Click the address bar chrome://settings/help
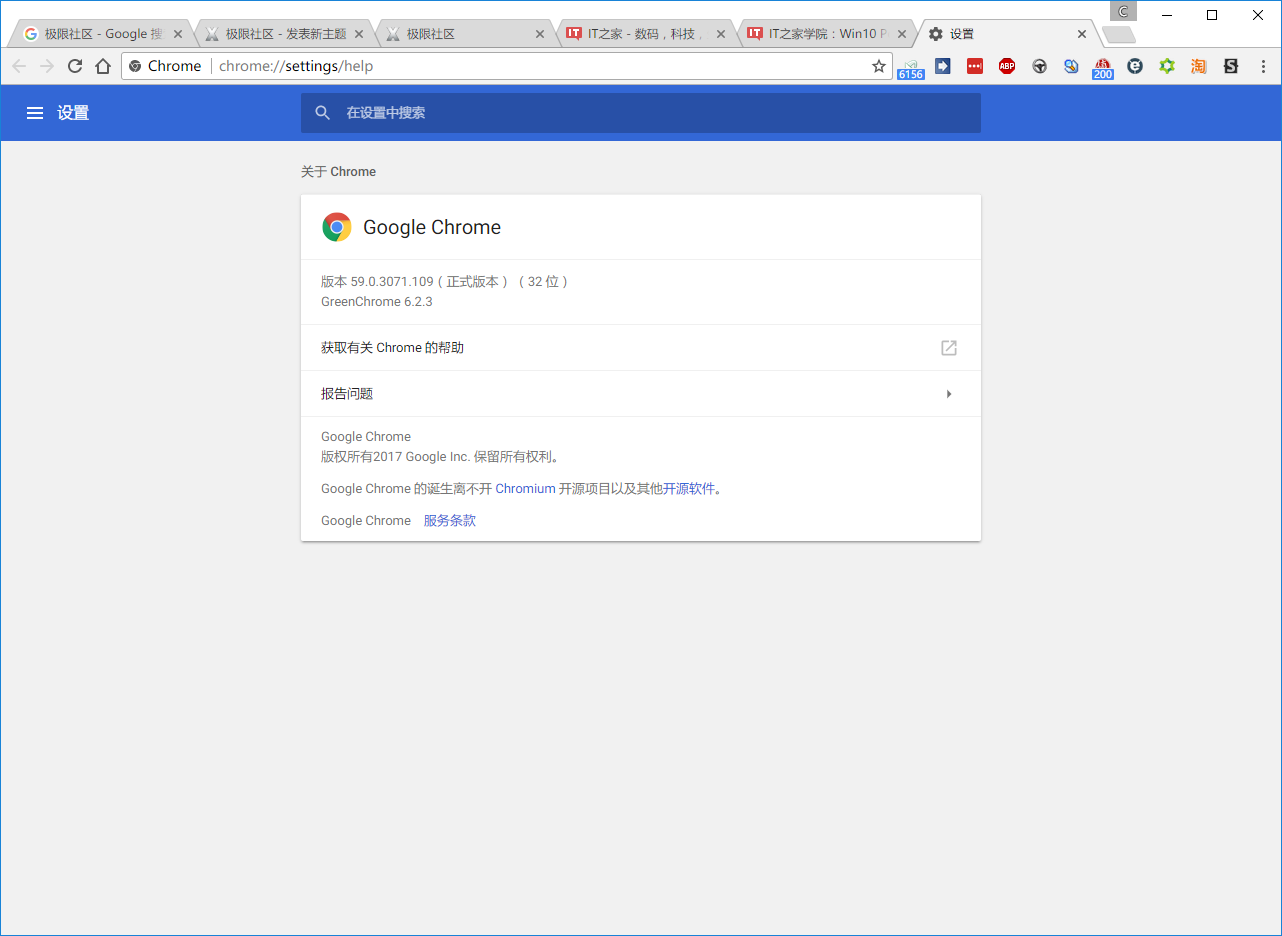The image size is (1282, 936). (x=508, y=66)
